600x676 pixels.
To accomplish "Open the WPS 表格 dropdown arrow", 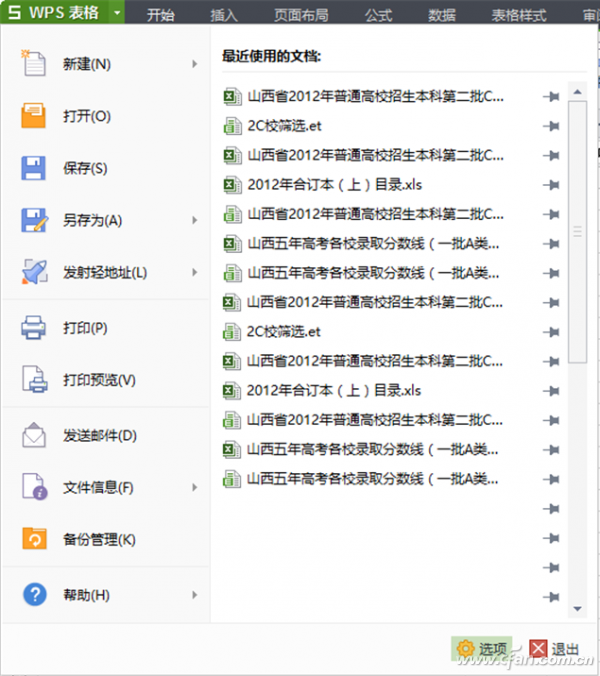I will pyautogui.click(x=117, y=12).
